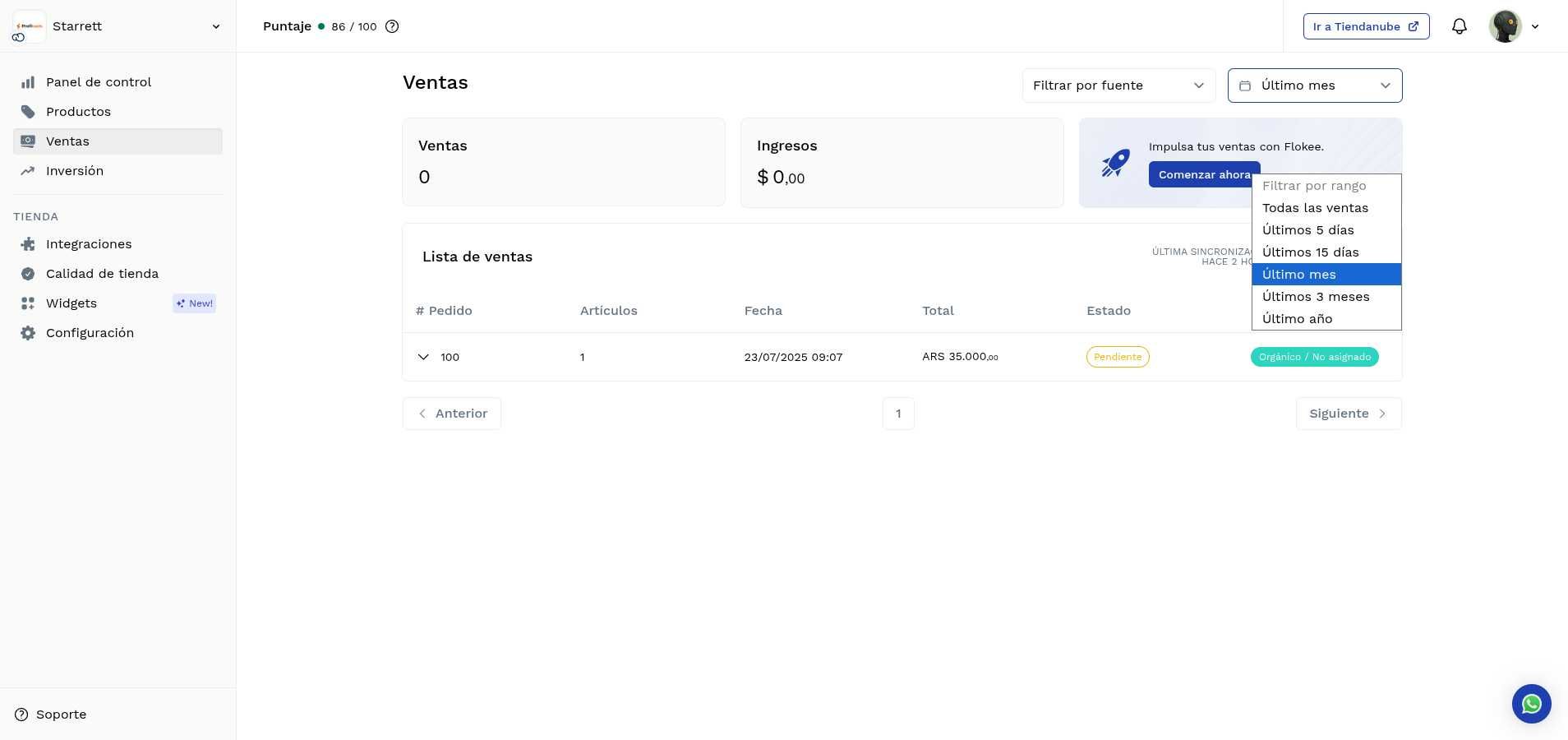Expand order 100 row chevron
Screen dimensions: 1568x740
click(x=423, y=357)
